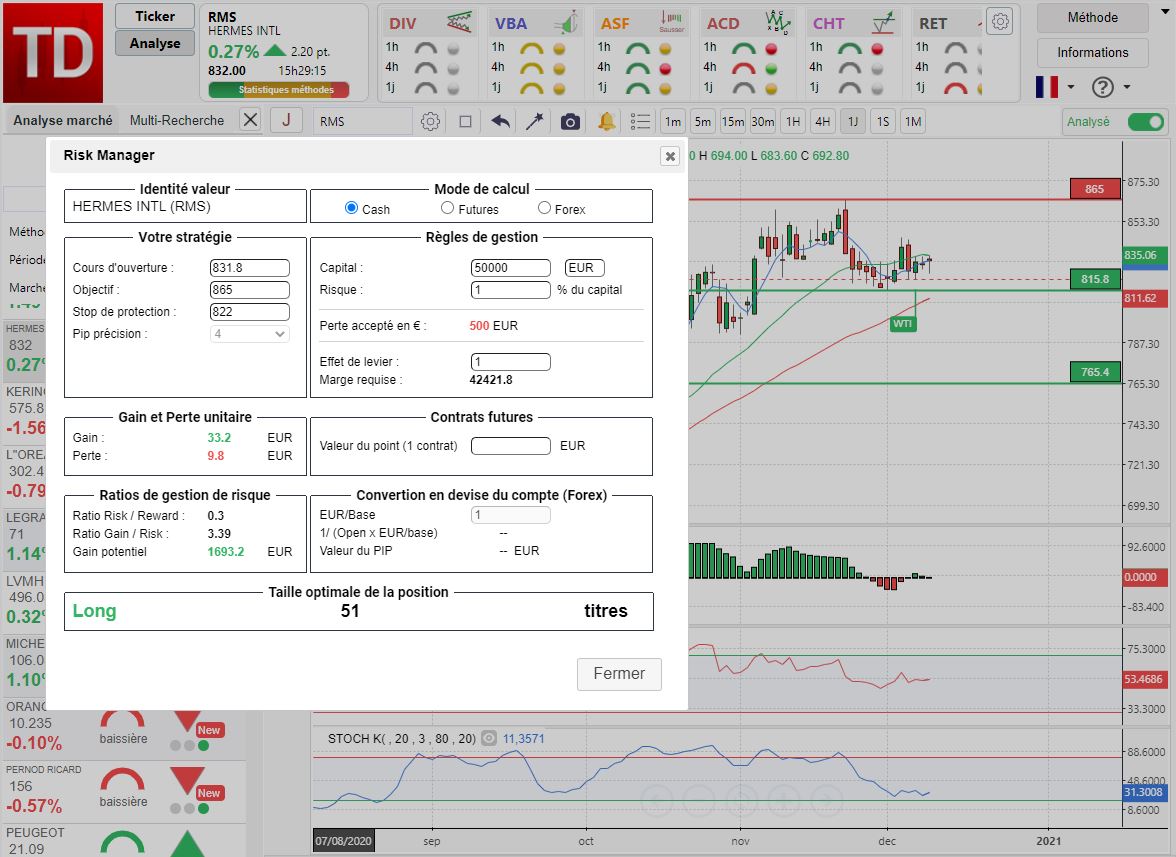The image size is (1176, 857).
Task: Click the WTI marker on chart
Action: [x=902, y=324]
